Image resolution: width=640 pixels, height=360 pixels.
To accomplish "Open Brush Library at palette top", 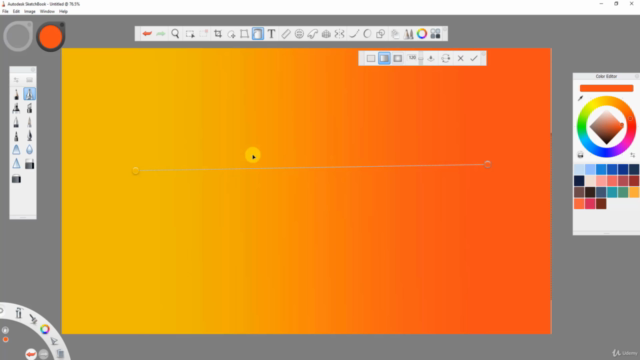I will tap(29, 80).
